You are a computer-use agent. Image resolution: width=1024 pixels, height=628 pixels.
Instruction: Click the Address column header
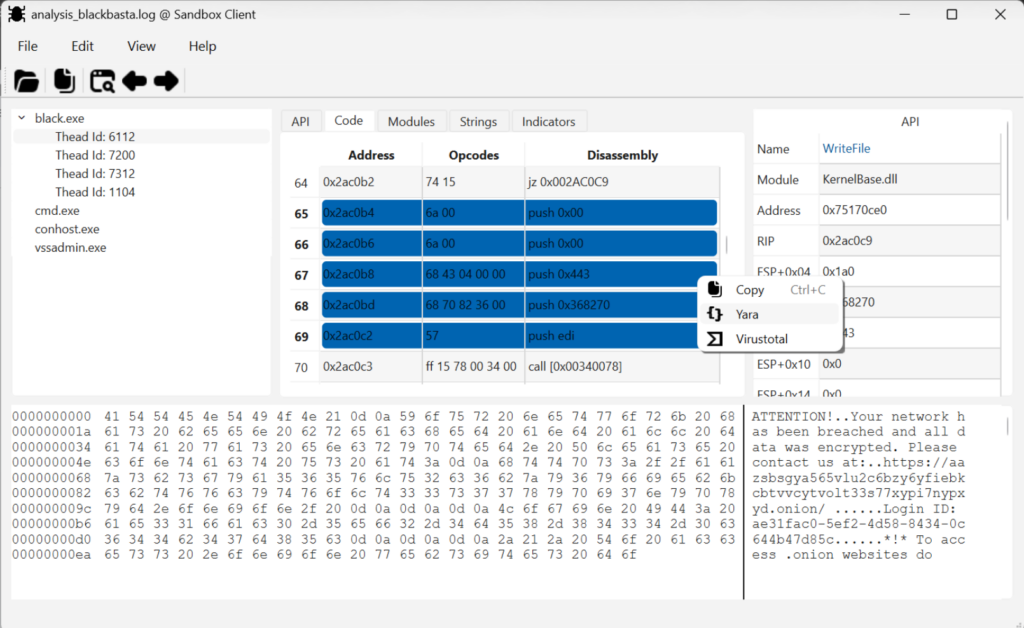(371, 155)
